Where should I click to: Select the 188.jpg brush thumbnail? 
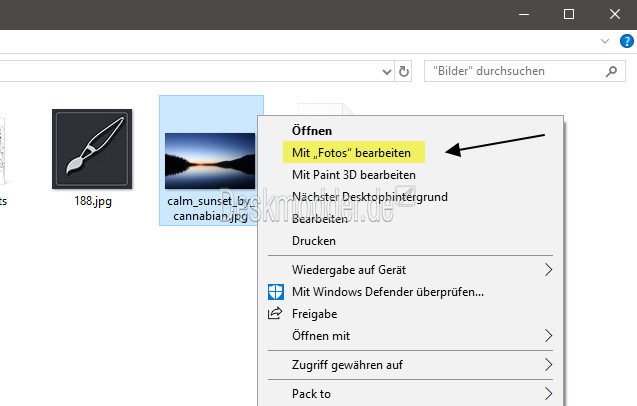pos(92,149)
